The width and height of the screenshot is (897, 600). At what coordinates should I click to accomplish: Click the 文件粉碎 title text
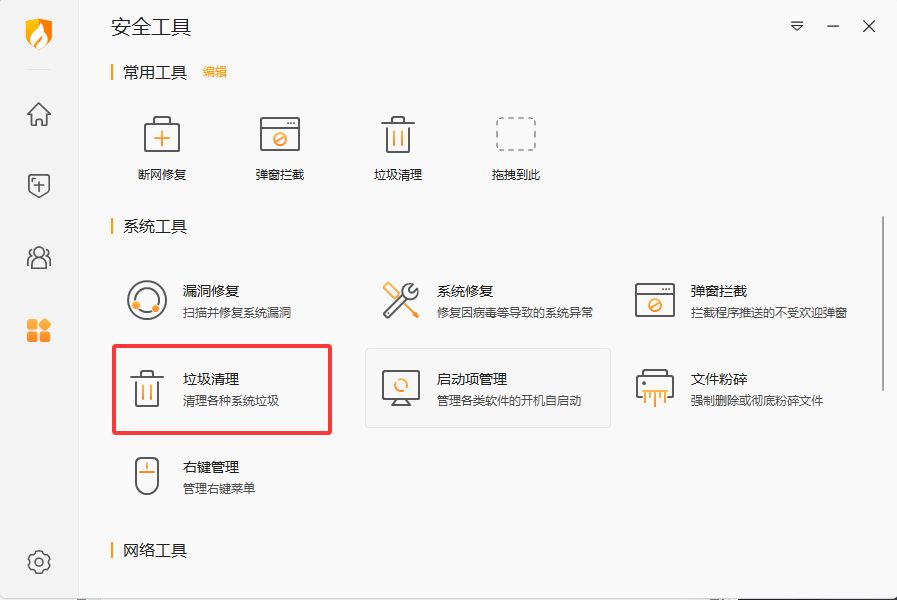click(x=719, y=379)
